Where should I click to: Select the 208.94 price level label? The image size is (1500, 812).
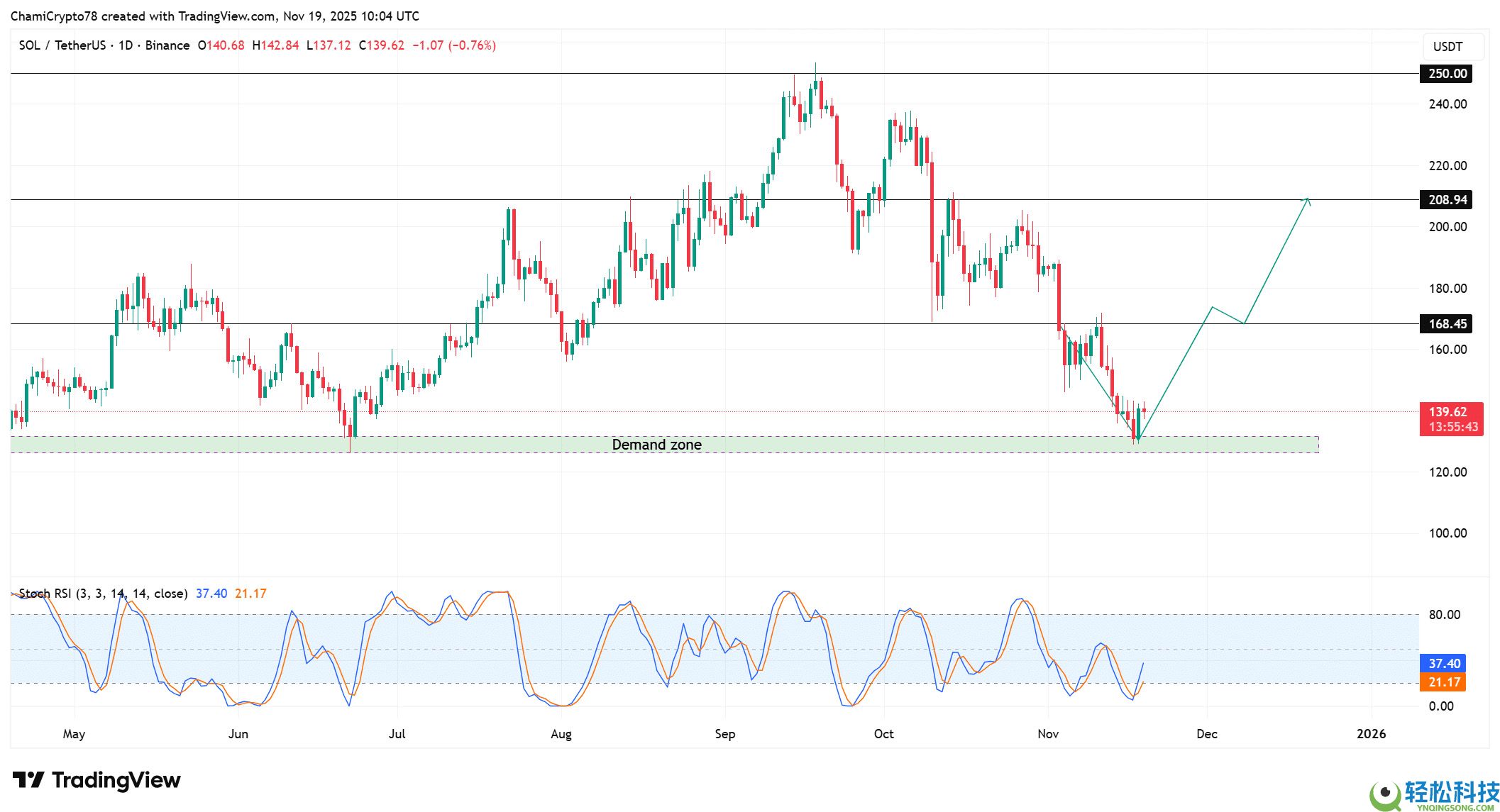1445,200
